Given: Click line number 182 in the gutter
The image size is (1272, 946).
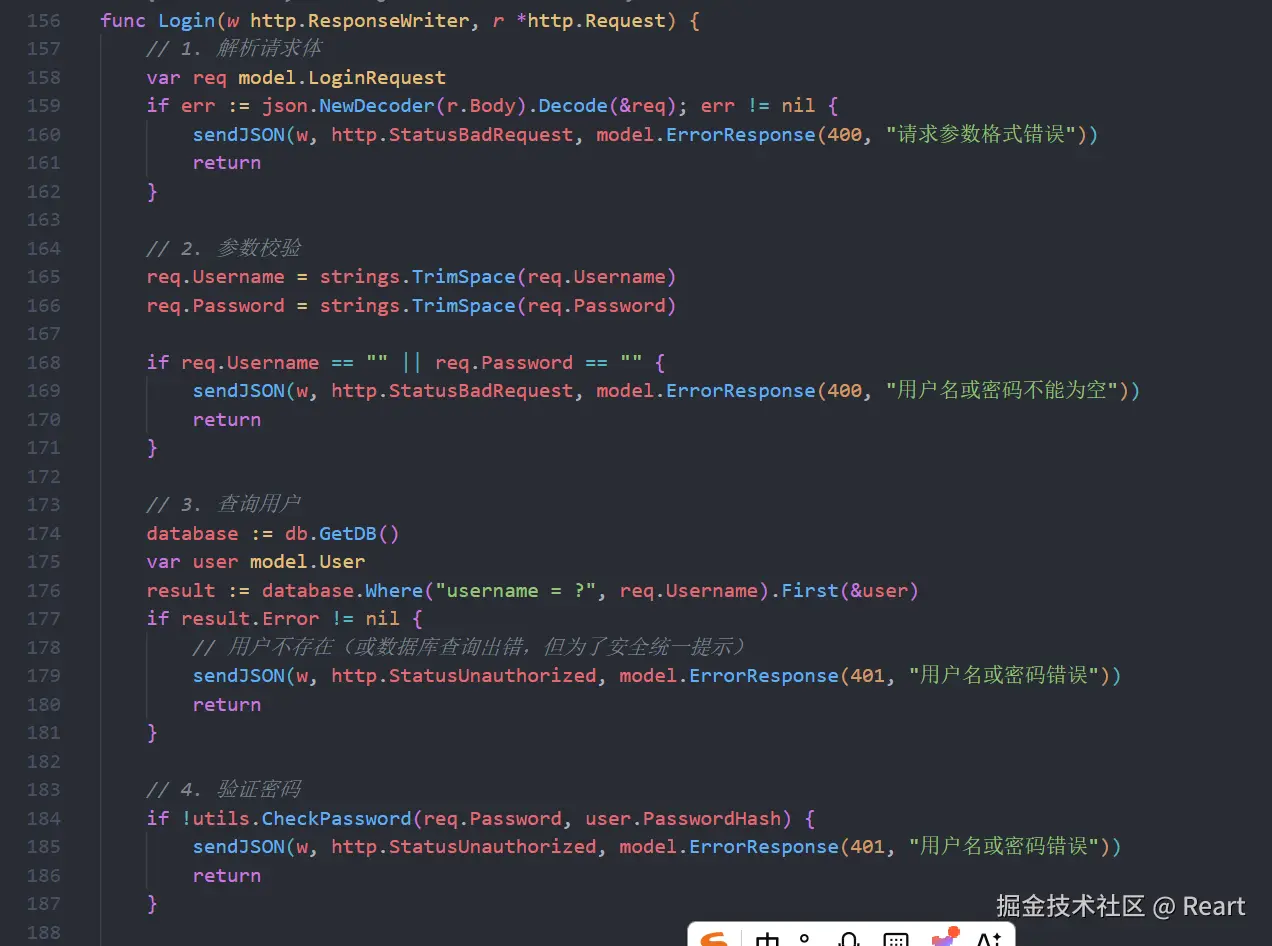Looking at the screenshot, I should [43, 761].
